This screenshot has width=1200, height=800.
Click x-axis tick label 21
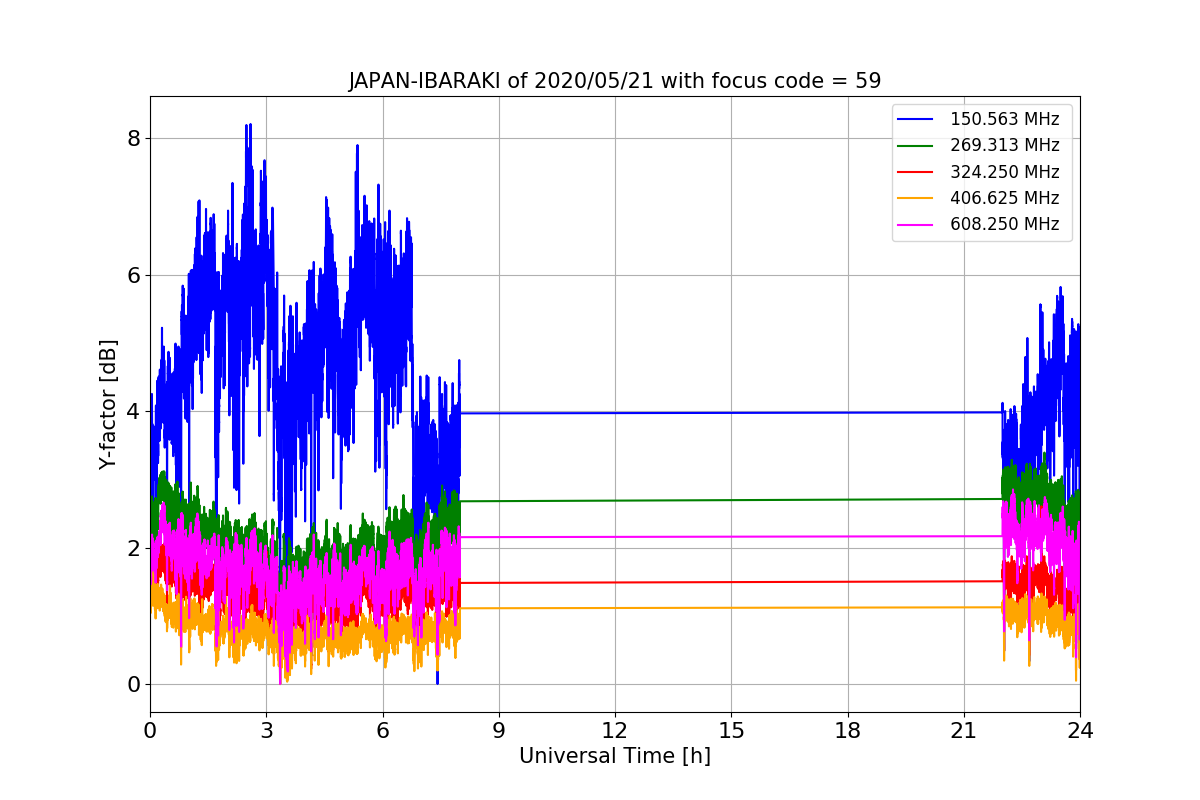[963, 730]
